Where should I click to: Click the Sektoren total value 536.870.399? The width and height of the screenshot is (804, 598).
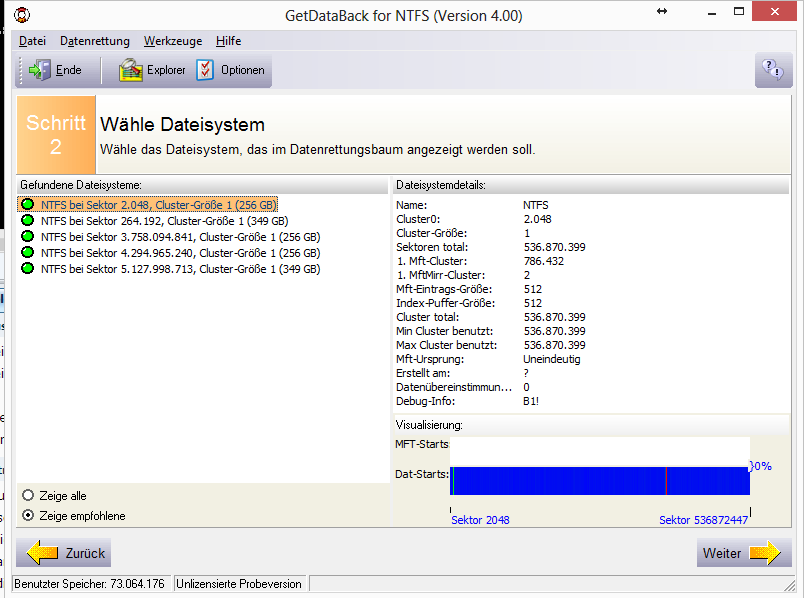(554, 247)
